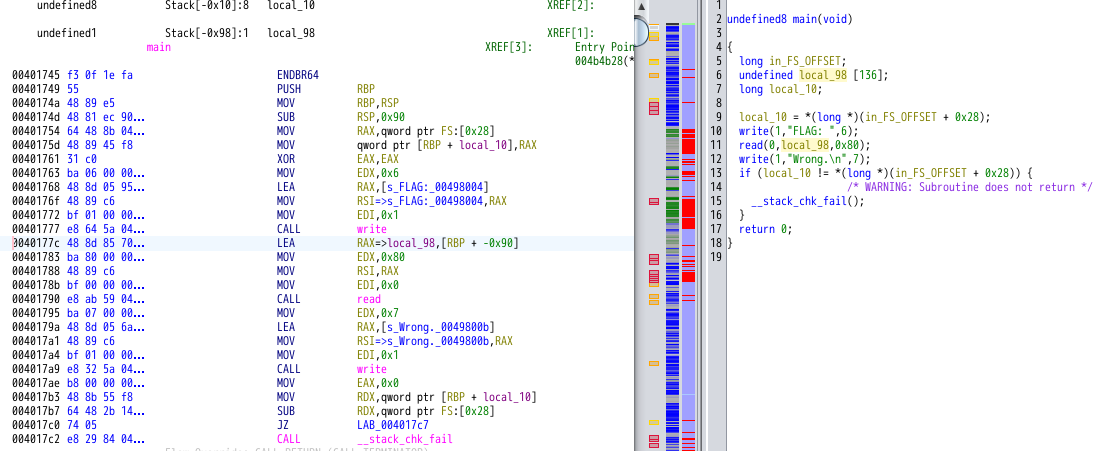
Task: Click write call on decompiler line 10
Action: coord(753,131)
